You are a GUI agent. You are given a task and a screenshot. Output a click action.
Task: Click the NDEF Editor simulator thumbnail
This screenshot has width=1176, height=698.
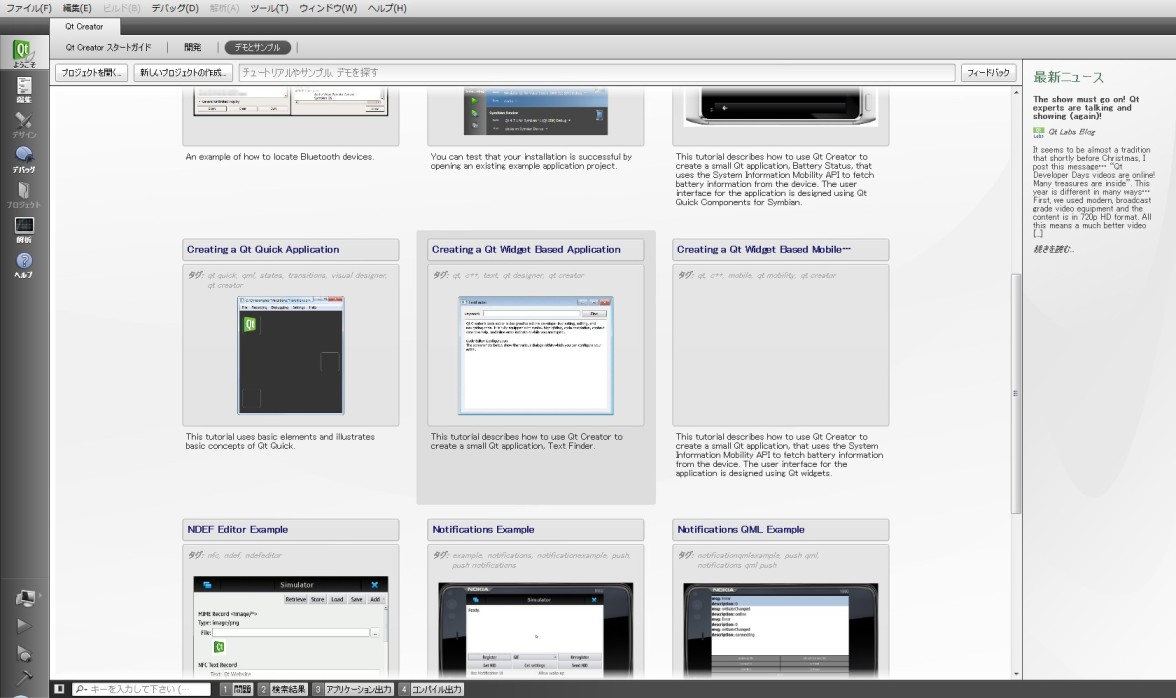coord(291,627)
